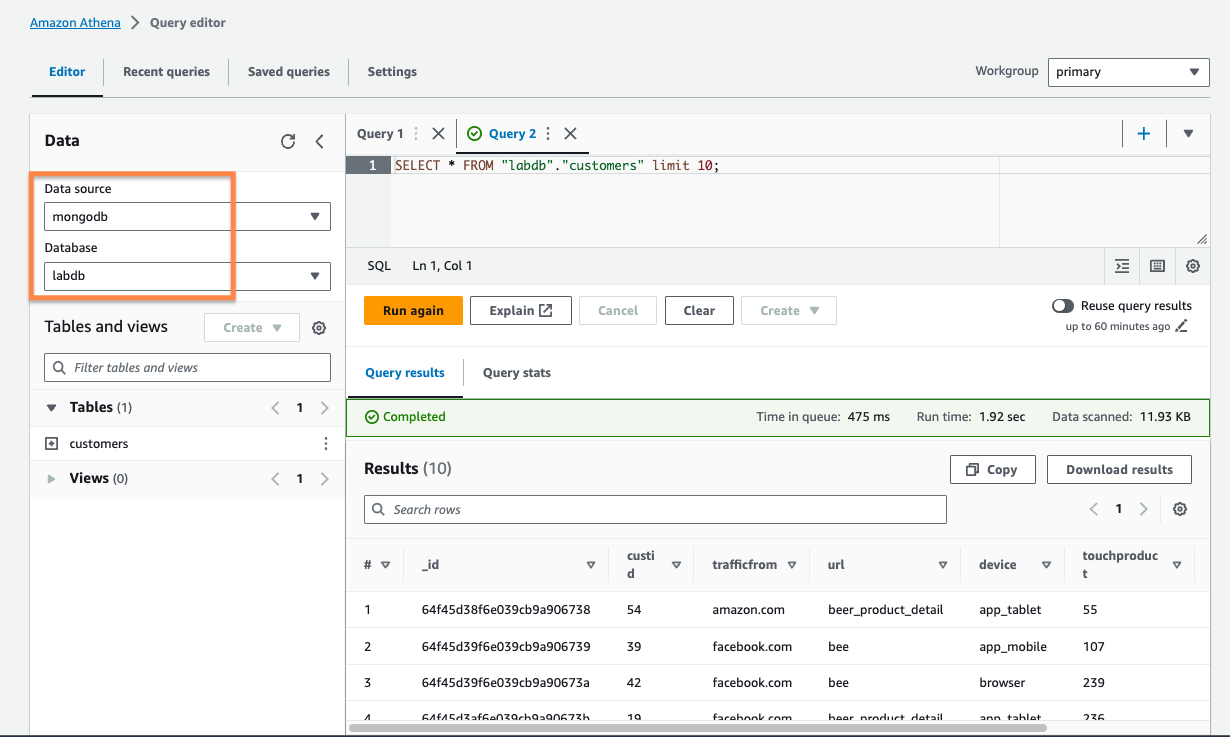Image resolution: width=1230 pixels, height=737 pixels.
Task: Open the Workgroup dropdown
Action: tap(1129, 72)
